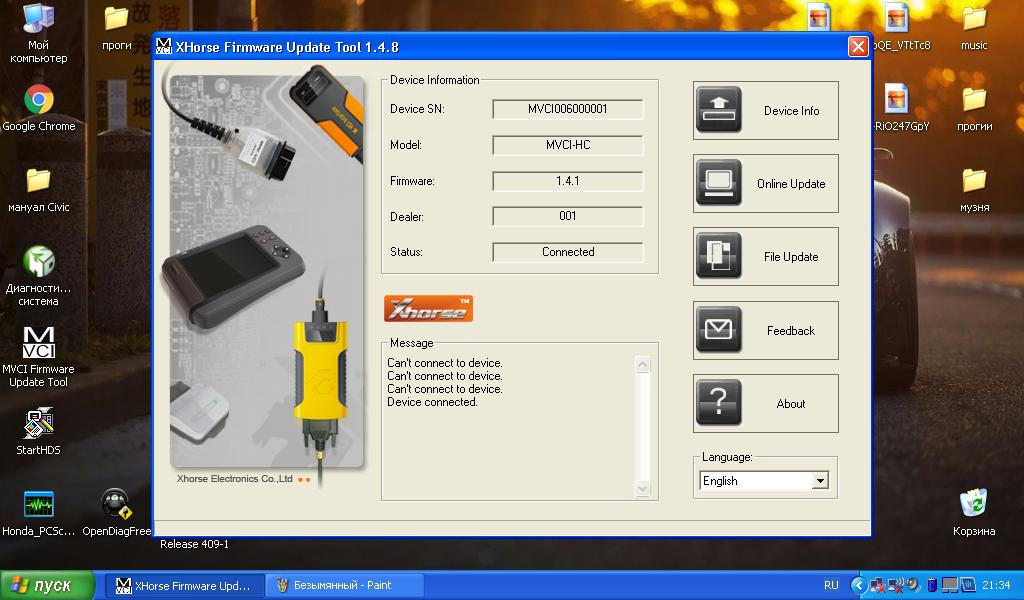Select the OpenDiagFree desktop icon
This screenshot has height=600, width=1024.
pos(116,507)
